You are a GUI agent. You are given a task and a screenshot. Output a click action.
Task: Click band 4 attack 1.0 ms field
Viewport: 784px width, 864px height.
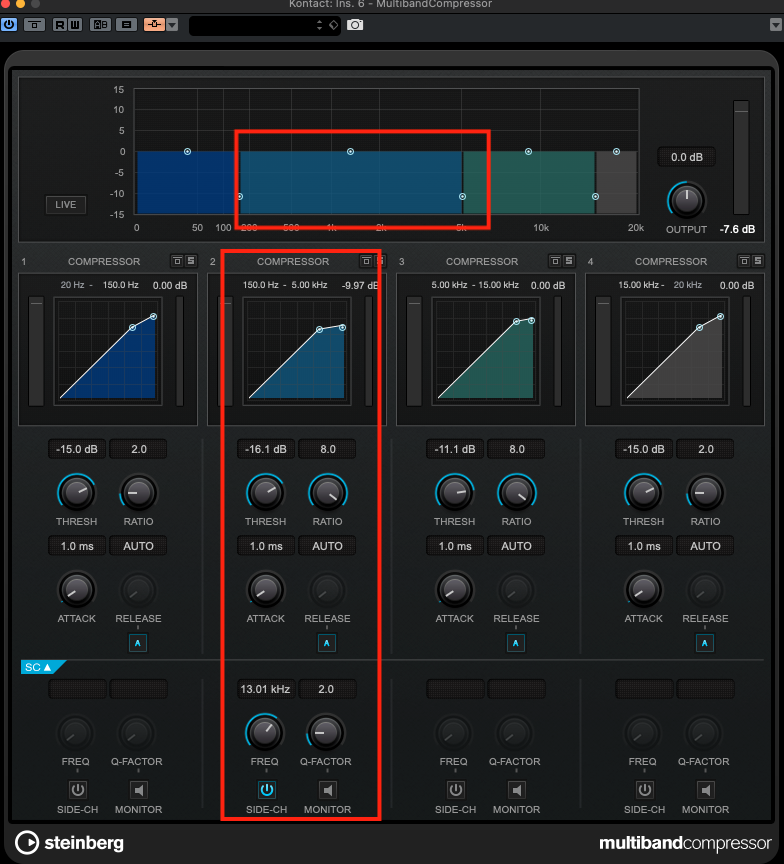644,546
